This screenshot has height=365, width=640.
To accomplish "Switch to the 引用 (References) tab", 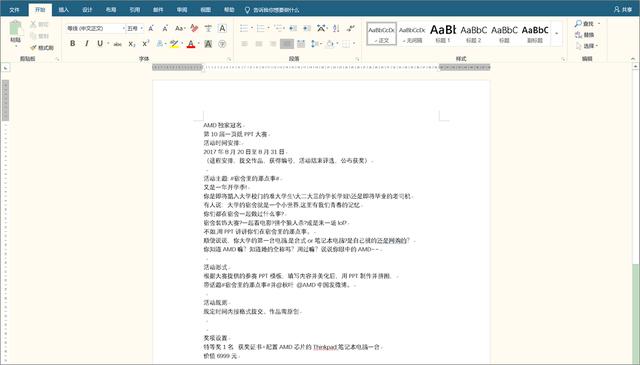I will coord(134,10).
